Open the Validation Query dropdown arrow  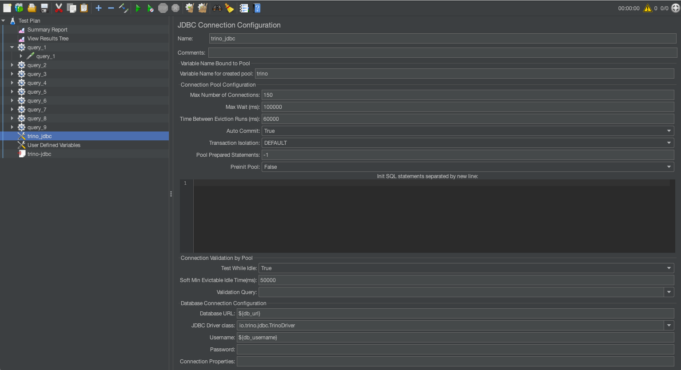[669, 292]
